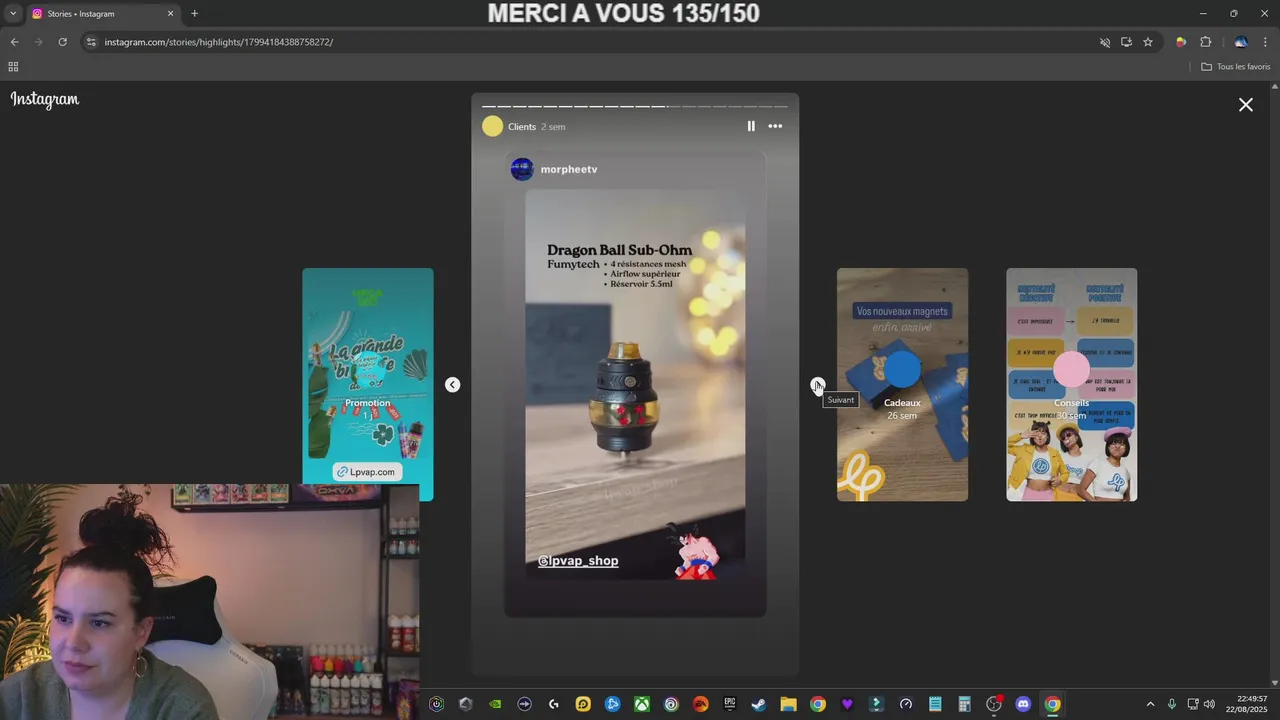
Task: Pause the story playback
Action: click(751, 126)
